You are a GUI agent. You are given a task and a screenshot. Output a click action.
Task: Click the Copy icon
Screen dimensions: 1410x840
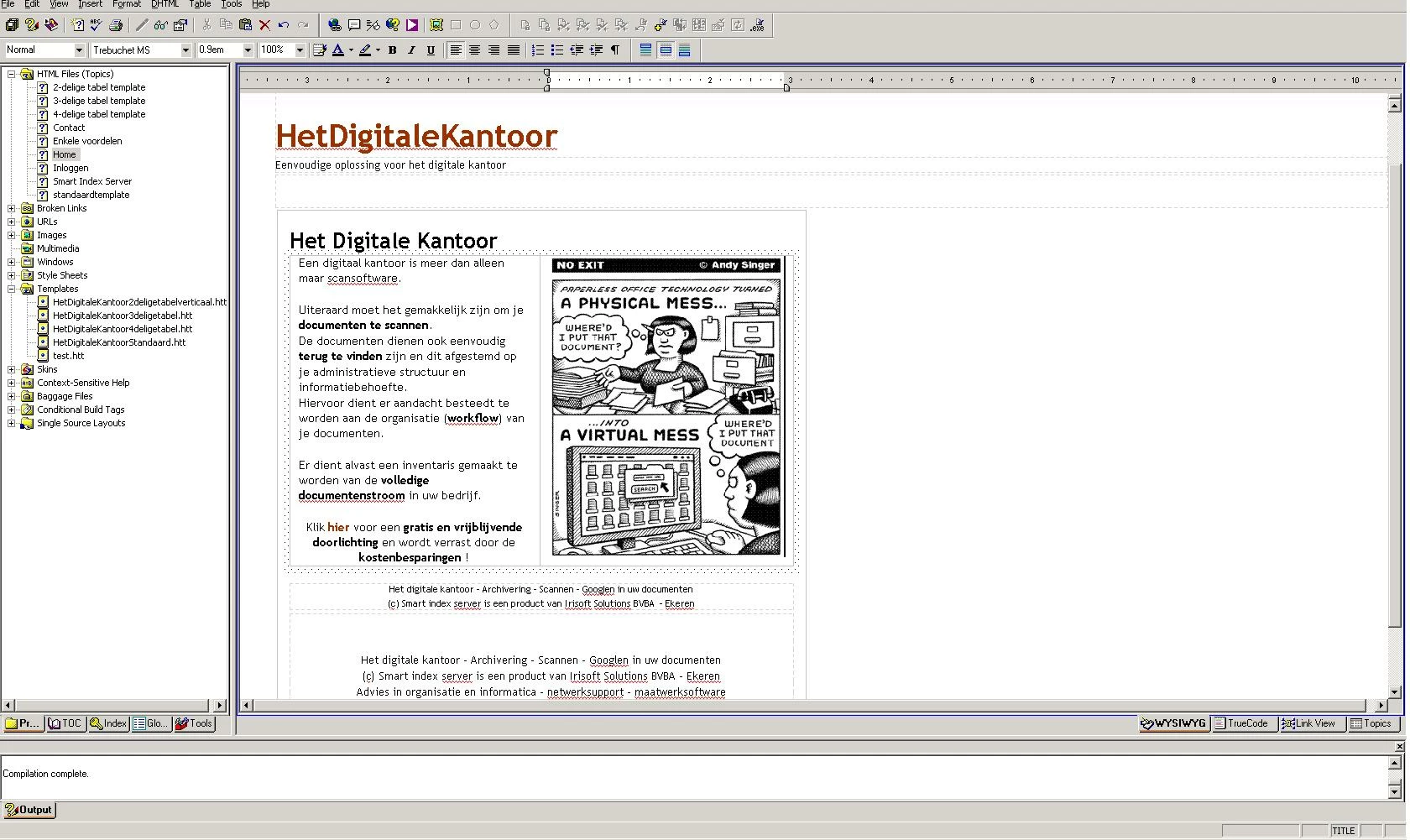(226, 25)
